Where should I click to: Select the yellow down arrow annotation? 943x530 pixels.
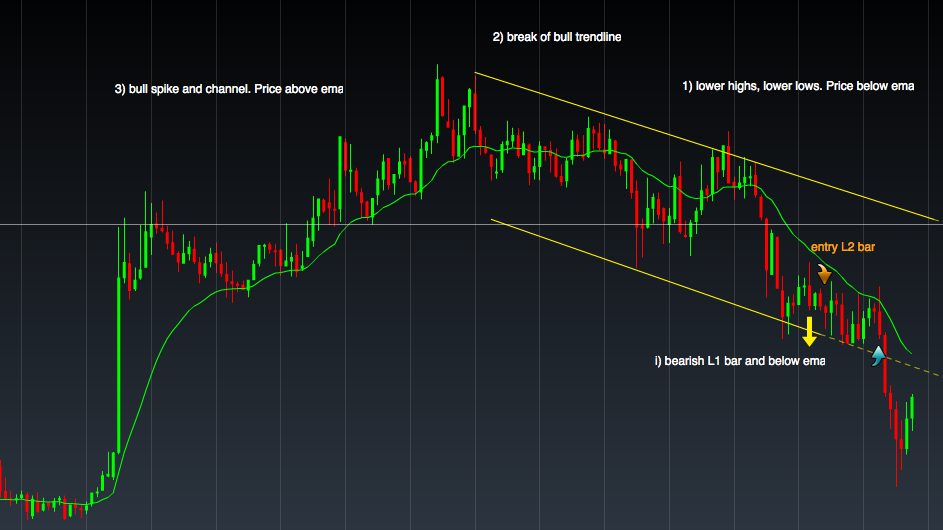(x=809, y=331)
